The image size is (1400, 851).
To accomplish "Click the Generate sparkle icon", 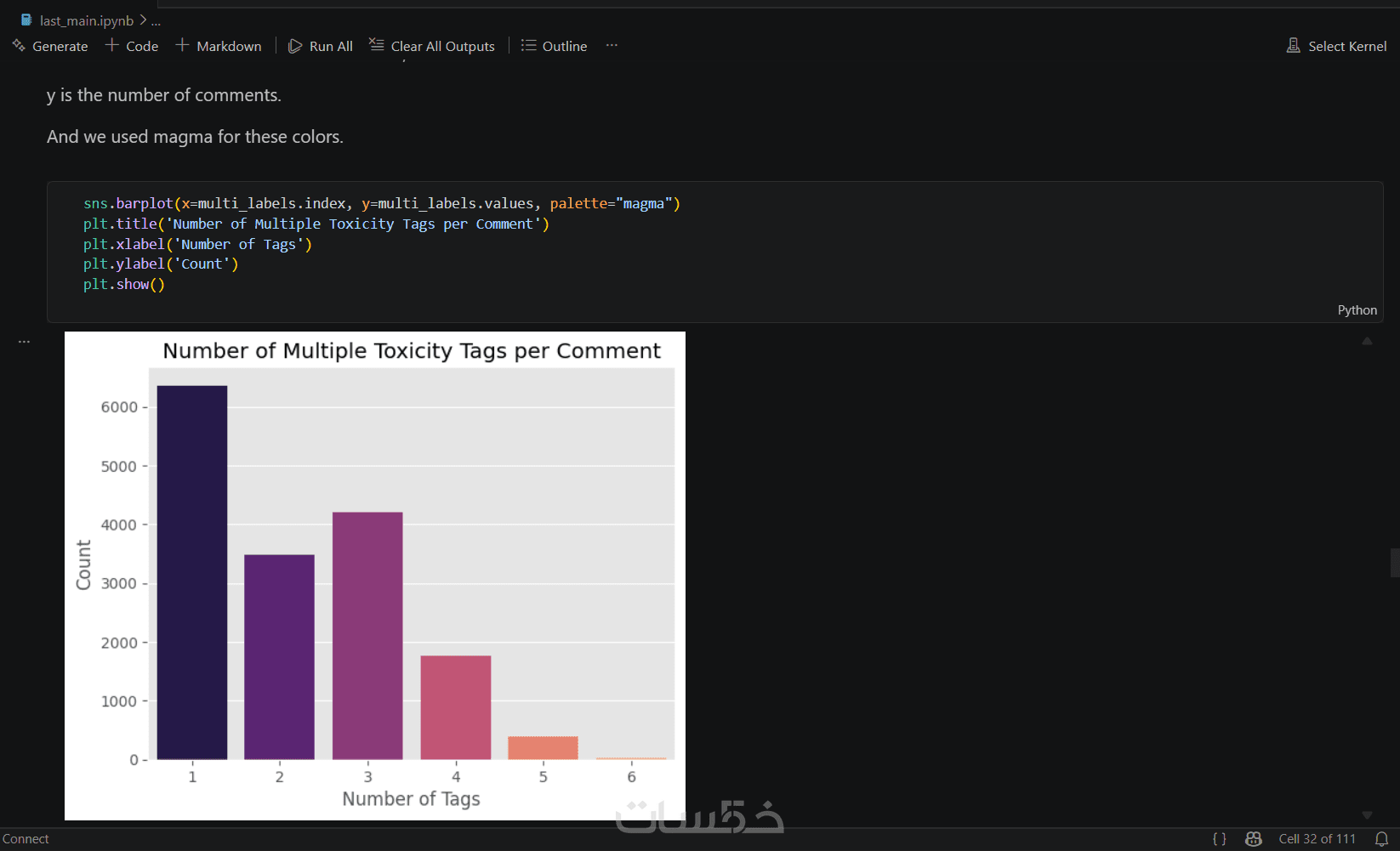I will click(19, 45).
